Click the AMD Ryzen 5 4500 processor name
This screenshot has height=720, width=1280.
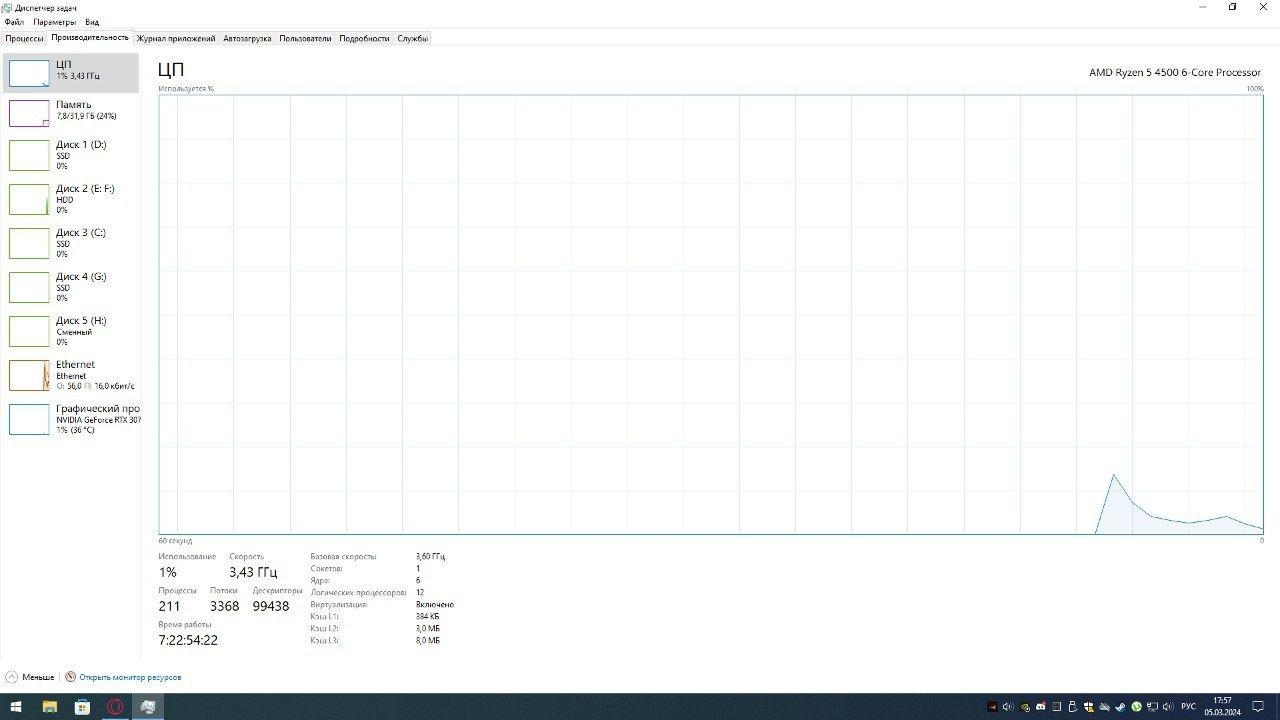(x=1175, y=72)
